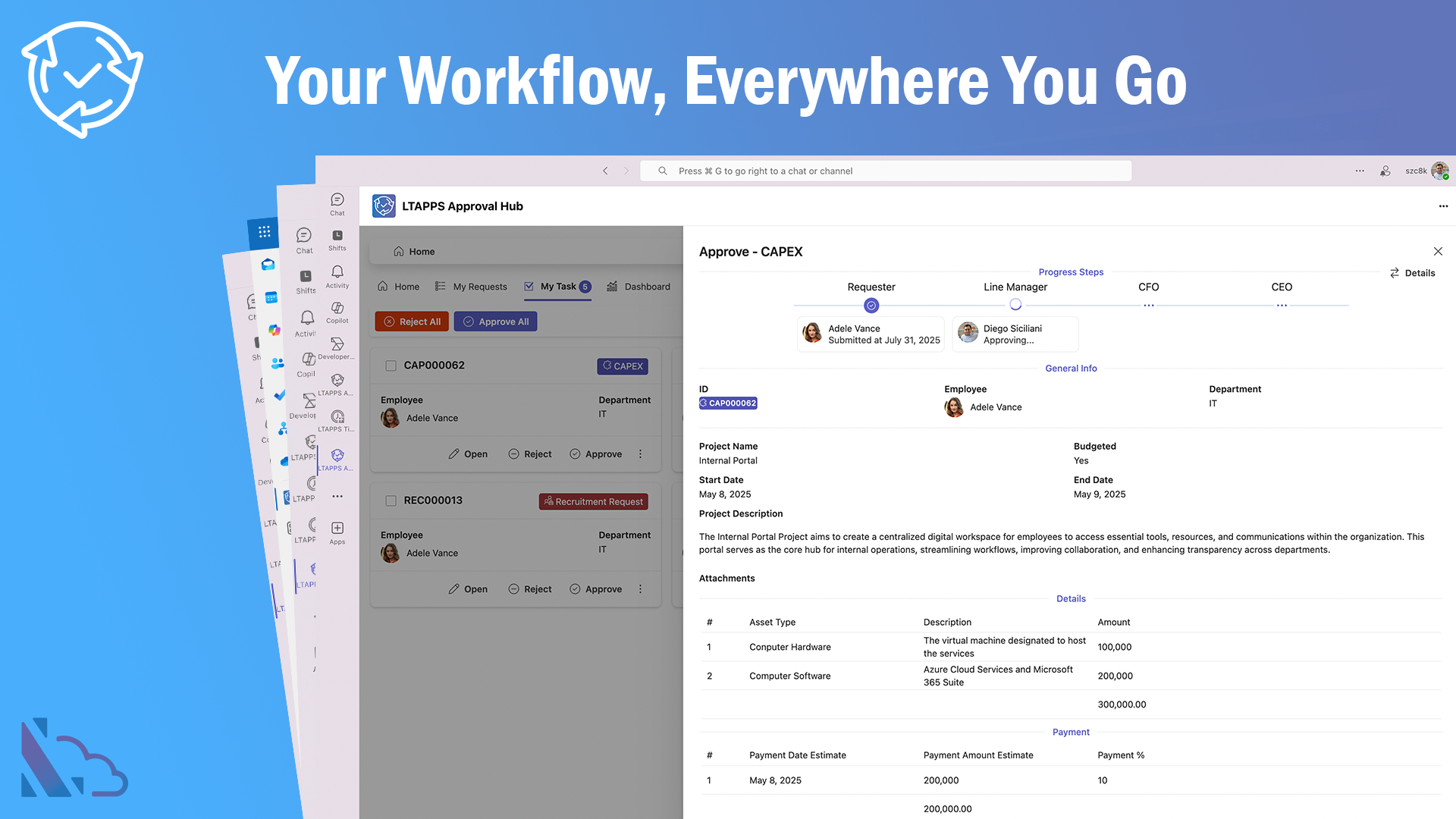Open more options for CAP000062 card

(640, 454)
